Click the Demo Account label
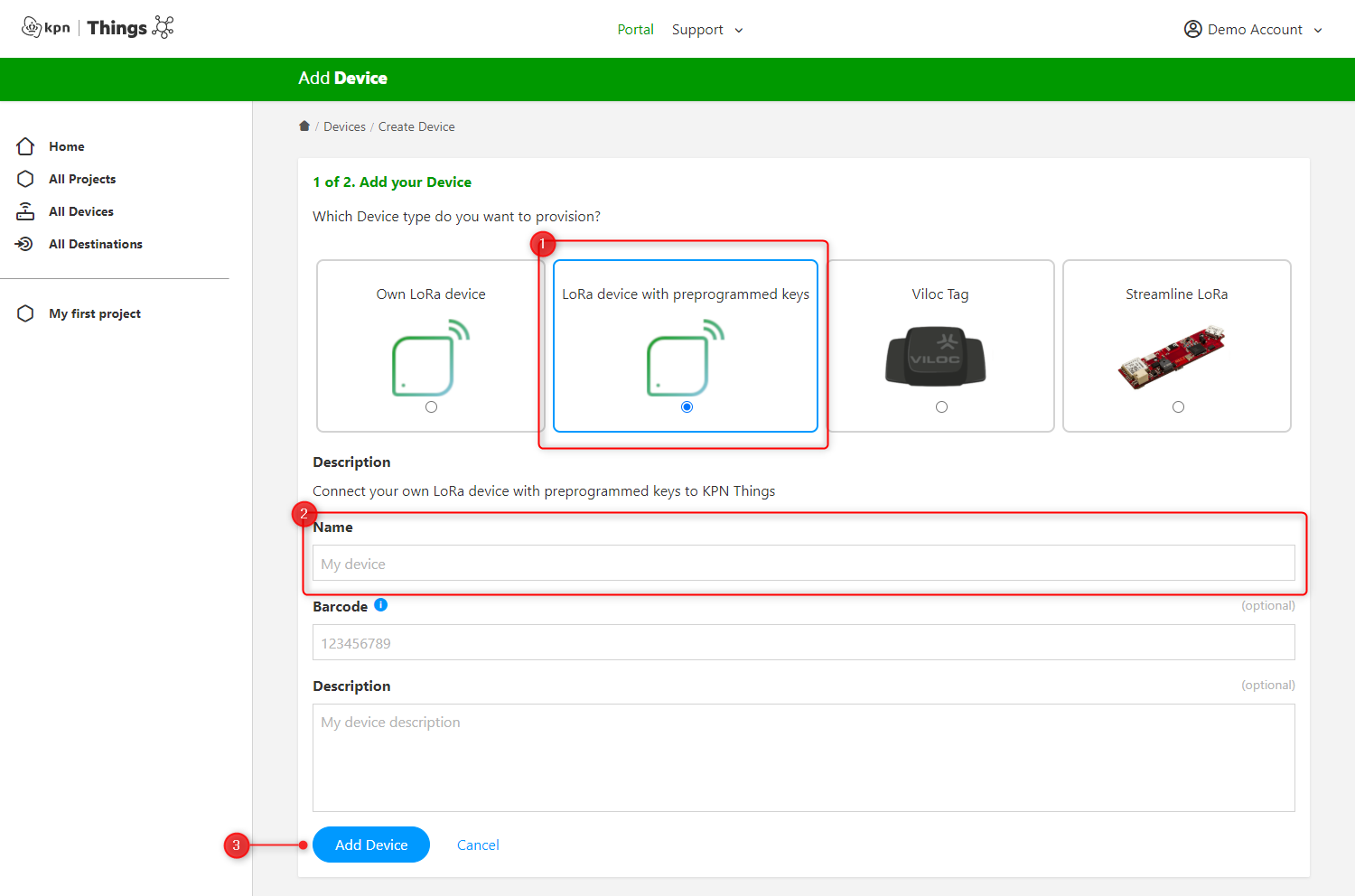Screen dimensions: 1355x896 tap(1255, 29)
